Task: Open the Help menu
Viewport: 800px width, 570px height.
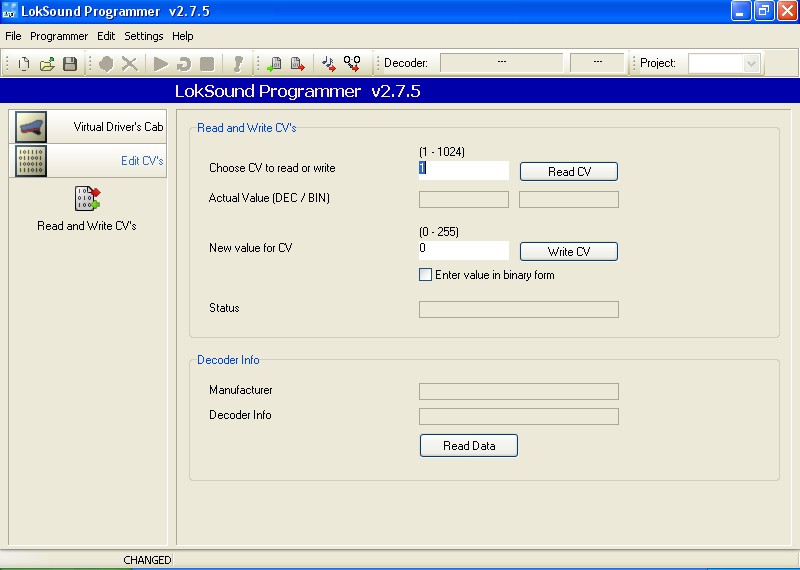Action: [183, 36]
